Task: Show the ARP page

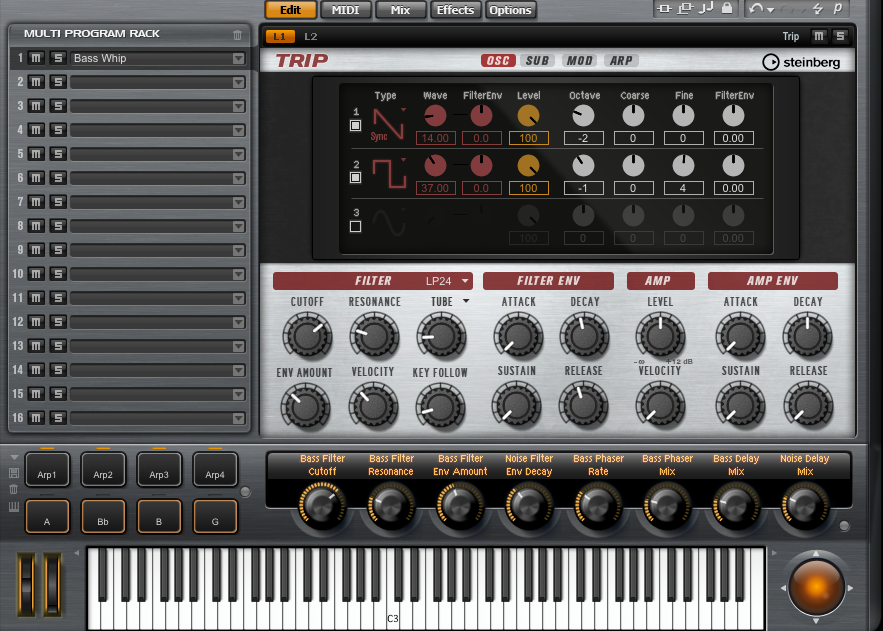Action: (x=621, y=60)
